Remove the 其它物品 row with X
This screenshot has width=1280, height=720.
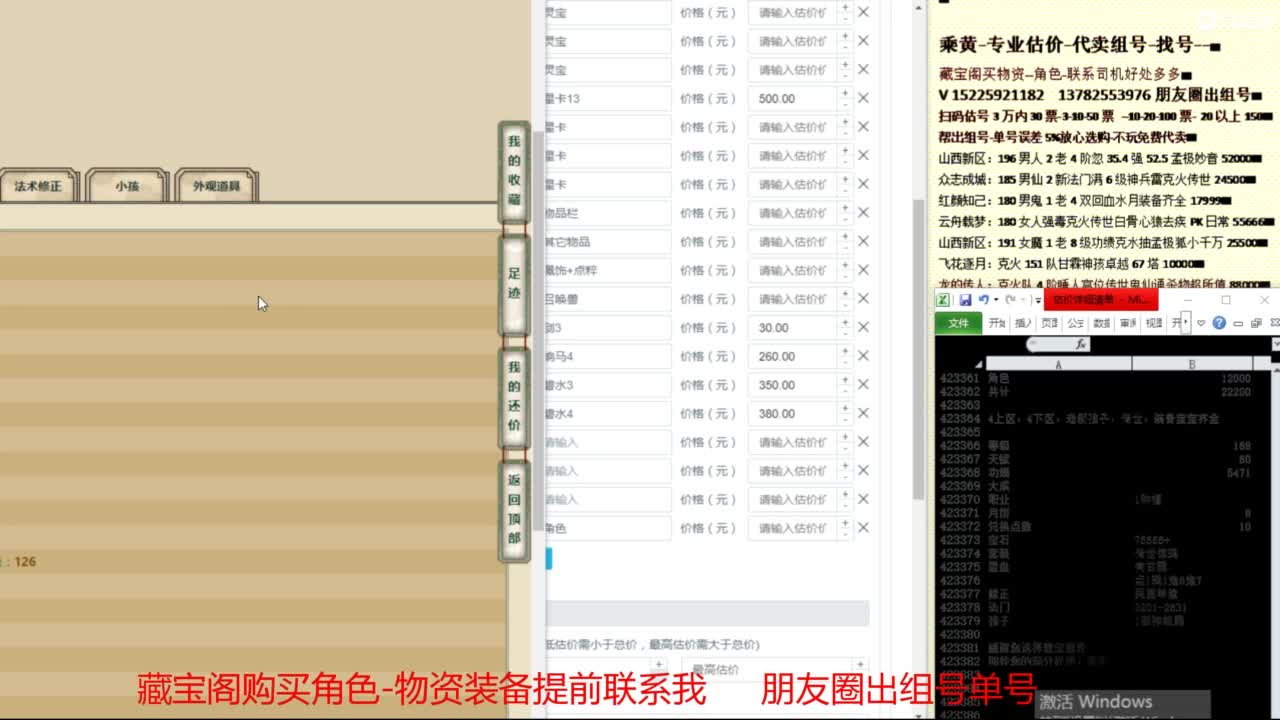click(863, 241)
